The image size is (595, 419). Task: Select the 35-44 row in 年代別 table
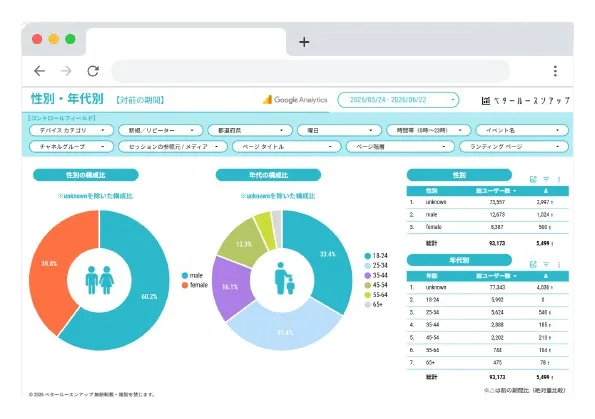pos(487,325)
